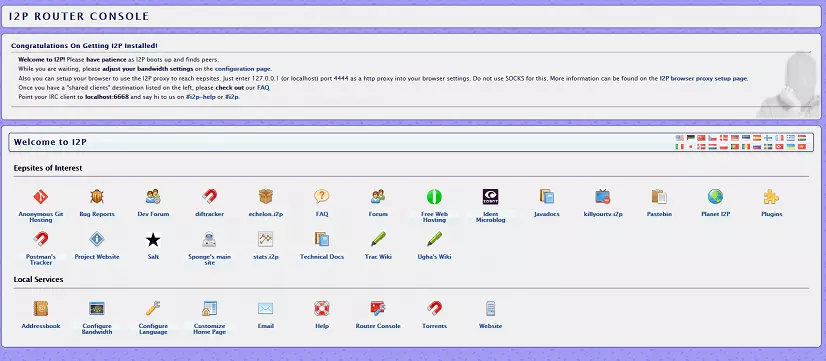Open the Email envelope icon
Screen dimensions: 826x361
point(266,308)
